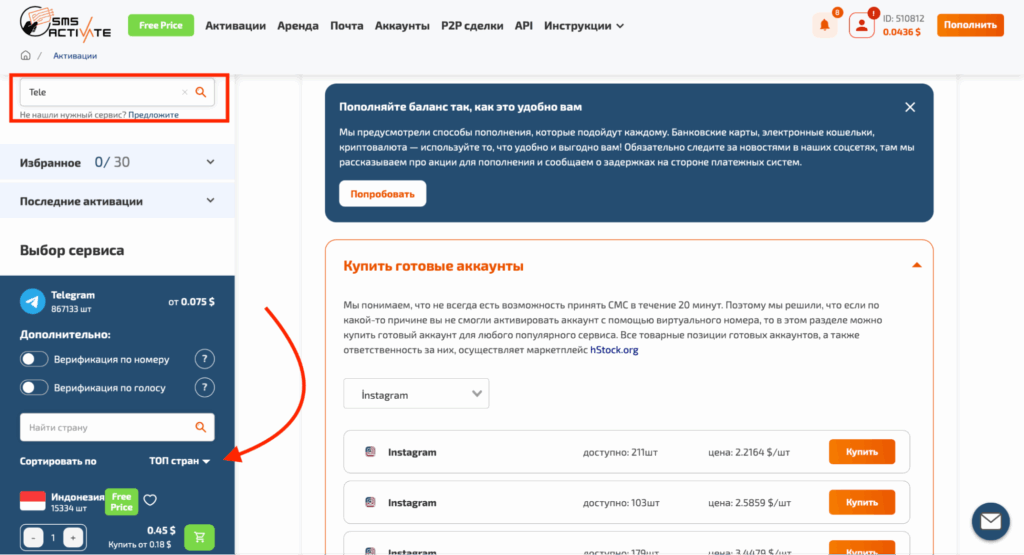The width and height of the screenshot is (1024, 555).
Task: Clear the Tele search text with the x
Action: pos(184,92)
